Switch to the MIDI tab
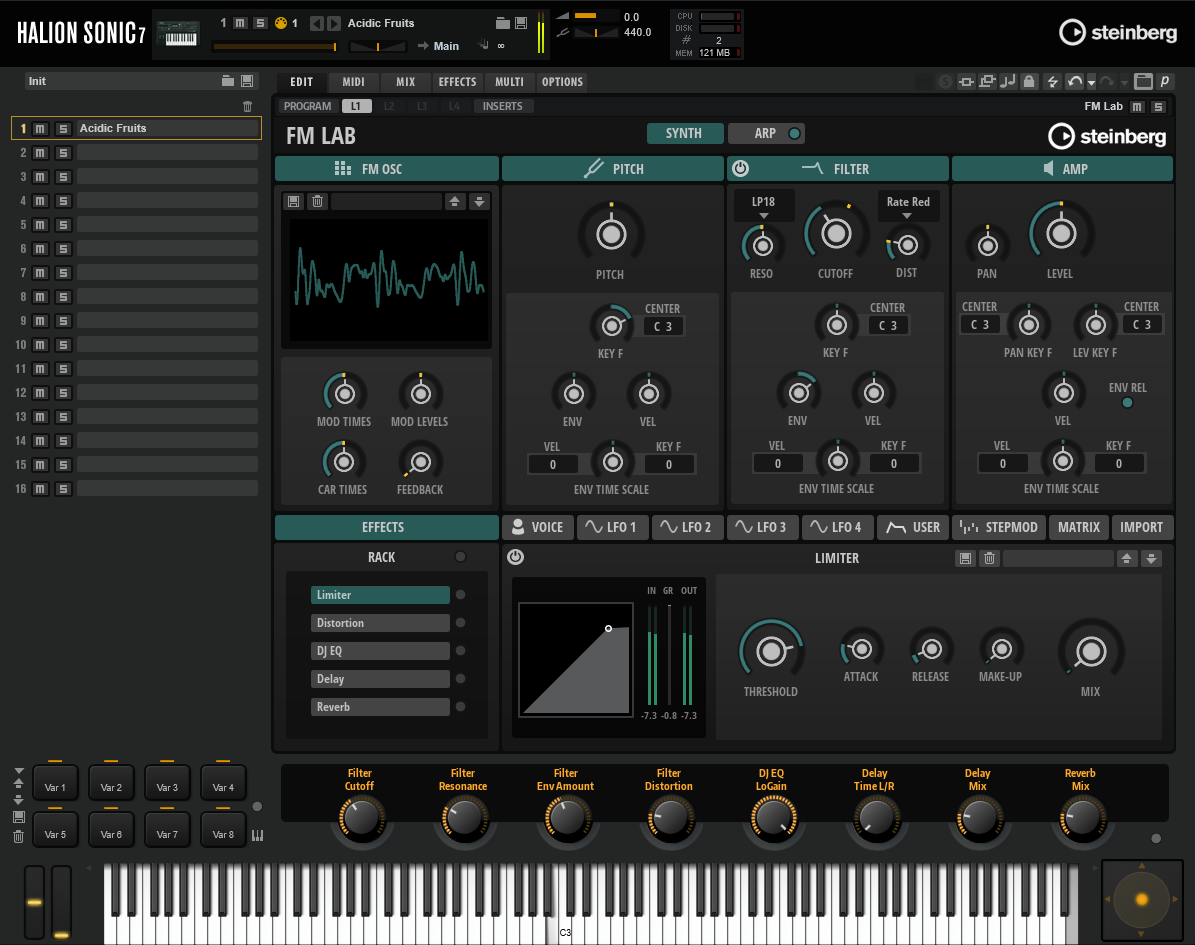Viewport: 1195px width, 945px height. (353, 82)
